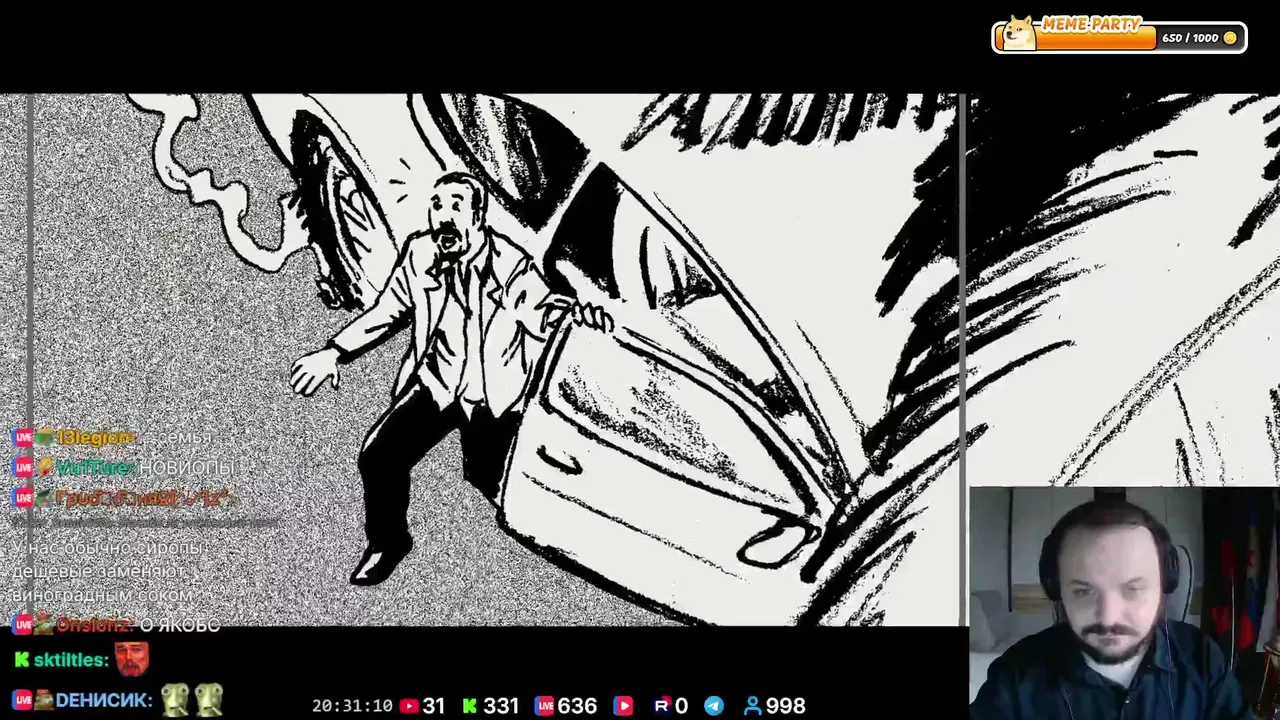Click the '650 / 1000' counter text
Screen dimensions: 1280x720
[x=1190, y=38]
